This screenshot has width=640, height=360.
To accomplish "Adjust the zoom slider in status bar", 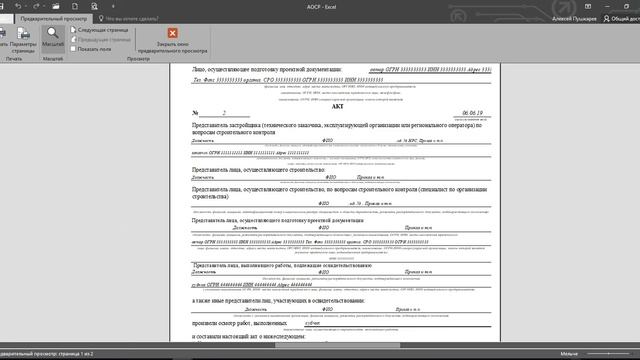I will [x=608, y=353].
